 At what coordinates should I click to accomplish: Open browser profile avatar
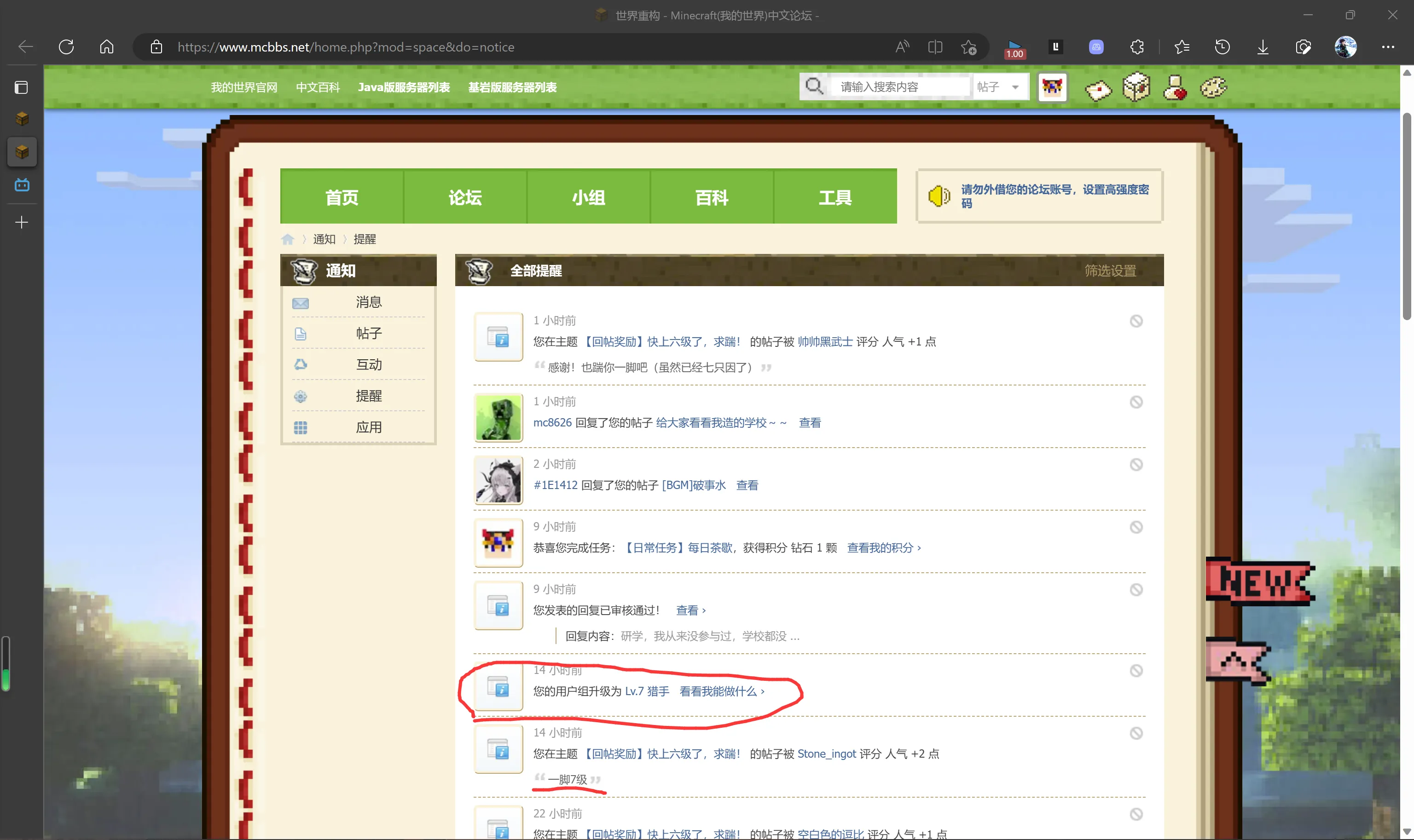(1345, 47)
